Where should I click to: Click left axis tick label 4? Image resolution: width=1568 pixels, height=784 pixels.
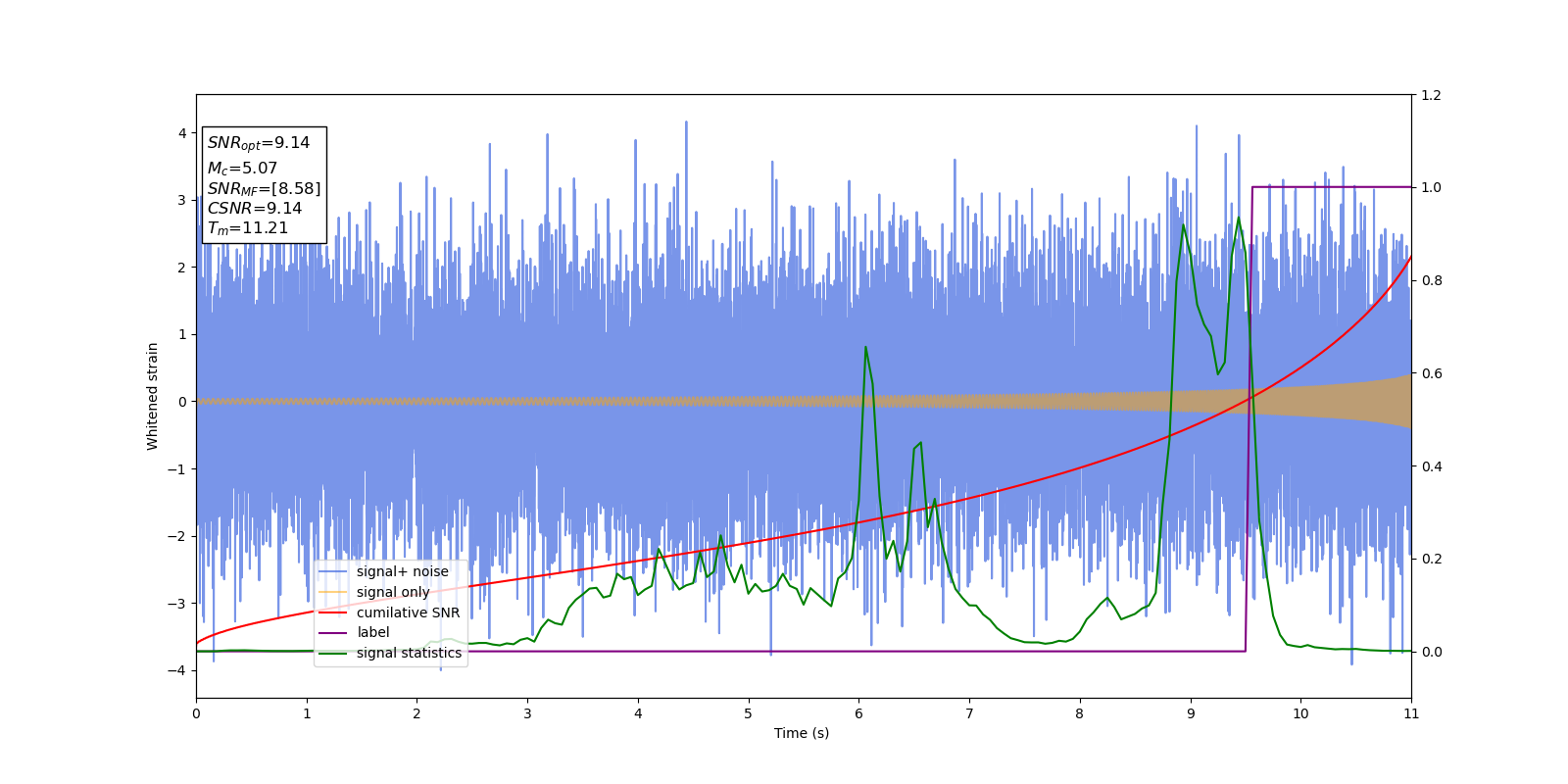[x=182, y=133]
